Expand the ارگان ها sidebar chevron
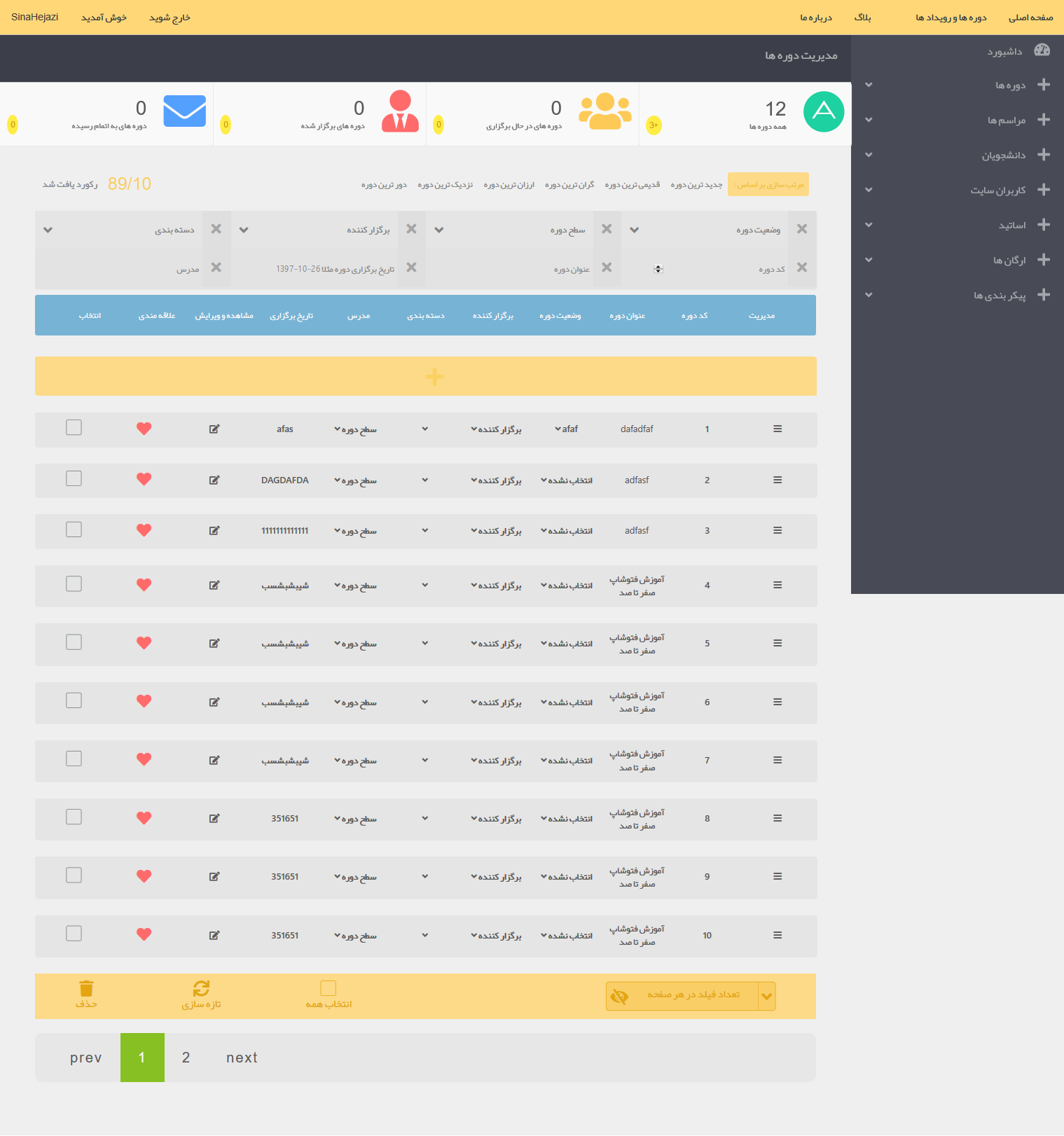 click(x=869, y=260)
